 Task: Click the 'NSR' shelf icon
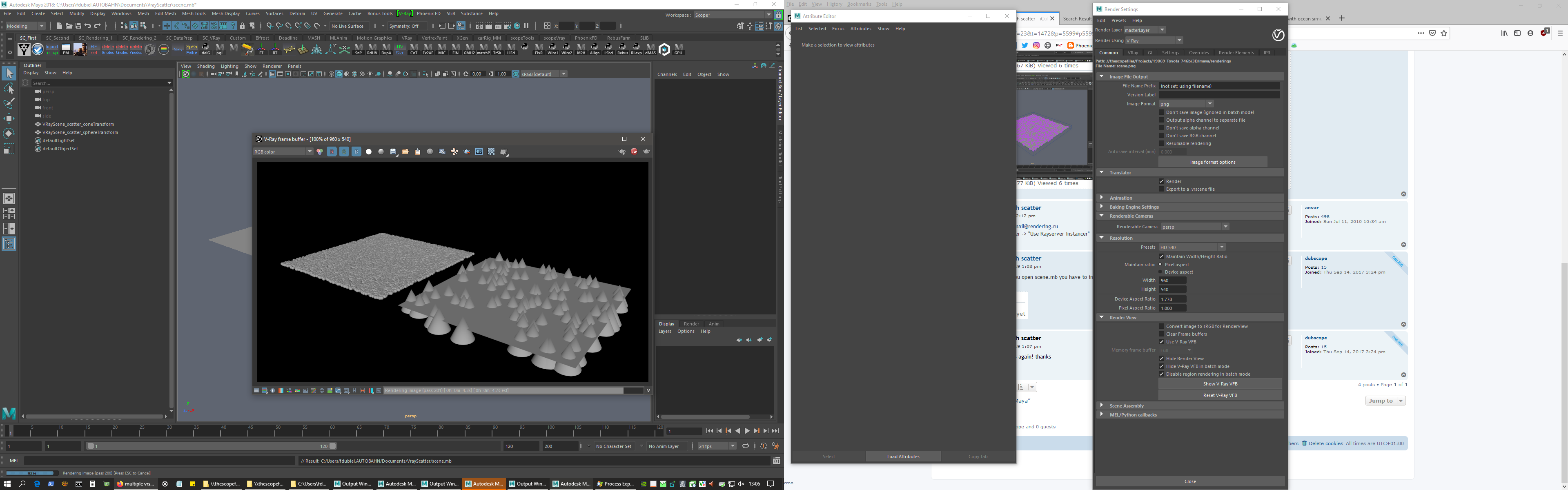click(178, 50)
